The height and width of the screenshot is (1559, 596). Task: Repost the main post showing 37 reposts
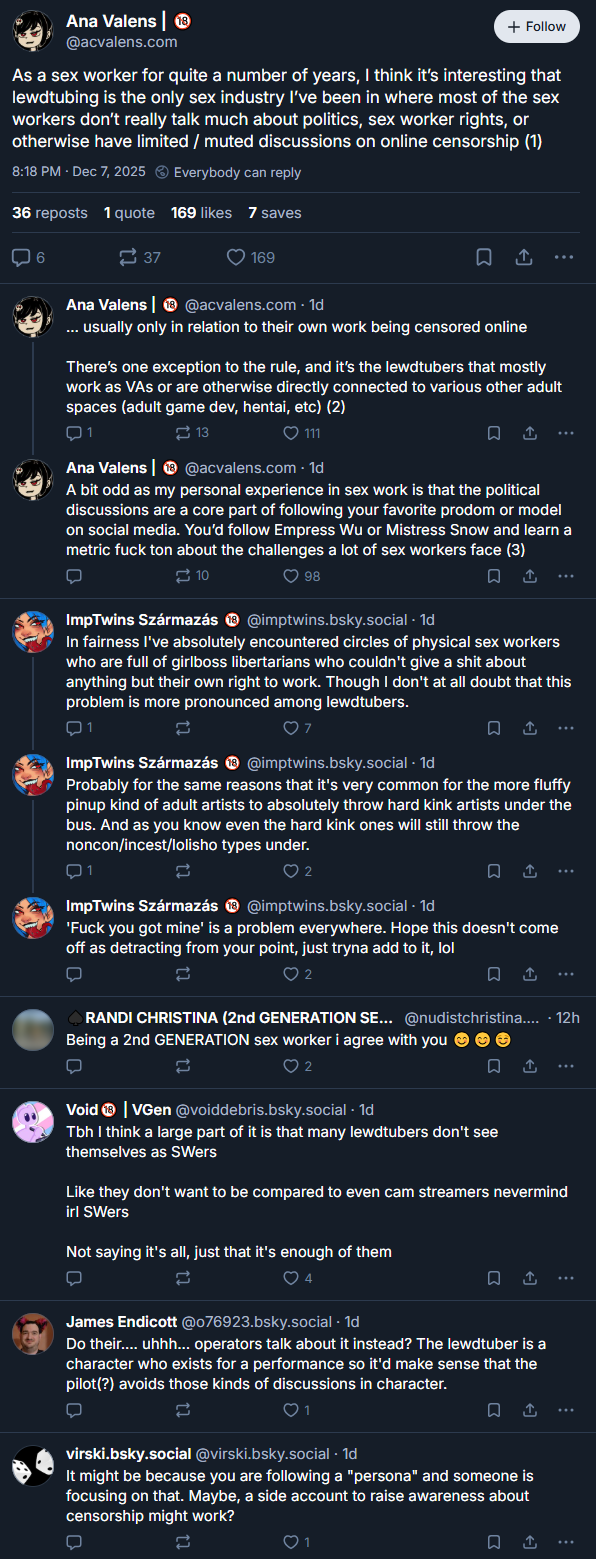(x=140, y=257)
